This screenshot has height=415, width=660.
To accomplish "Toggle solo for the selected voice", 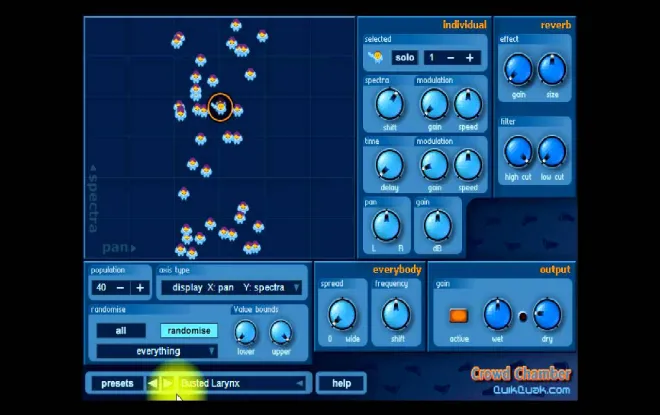I will pyautogui.click(x=405, y=58).
